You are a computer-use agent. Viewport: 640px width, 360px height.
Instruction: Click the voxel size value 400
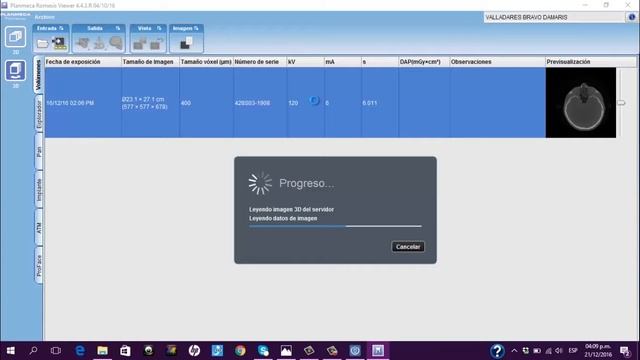186,103
